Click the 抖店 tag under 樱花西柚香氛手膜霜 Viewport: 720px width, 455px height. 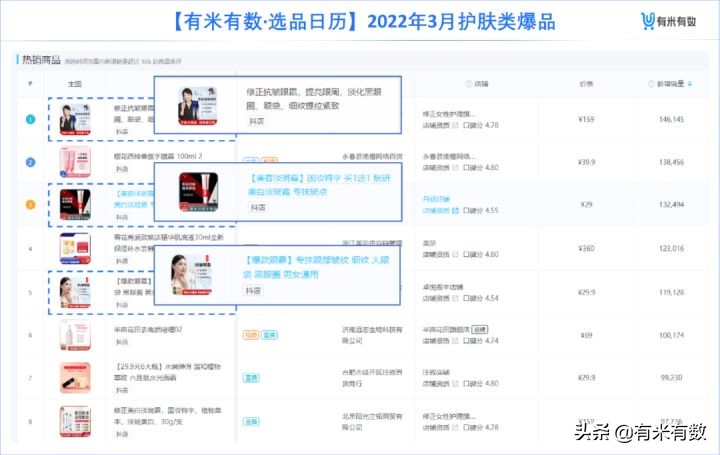pos(122,169)
